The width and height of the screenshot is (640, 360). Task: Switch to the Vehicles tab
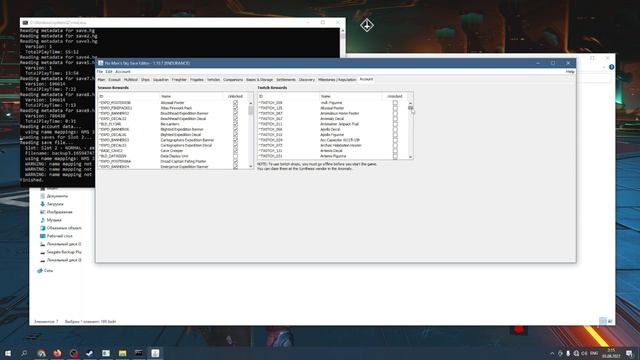coord(213,80)
